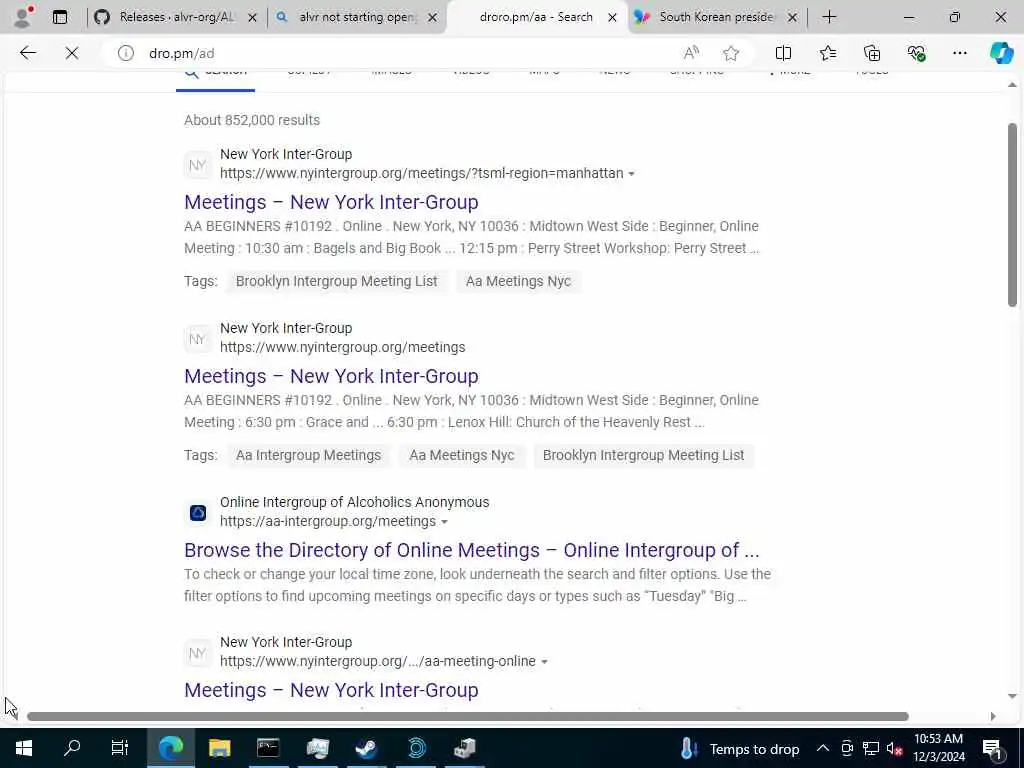Open Windows Start menu

click(x=24, y=748)
